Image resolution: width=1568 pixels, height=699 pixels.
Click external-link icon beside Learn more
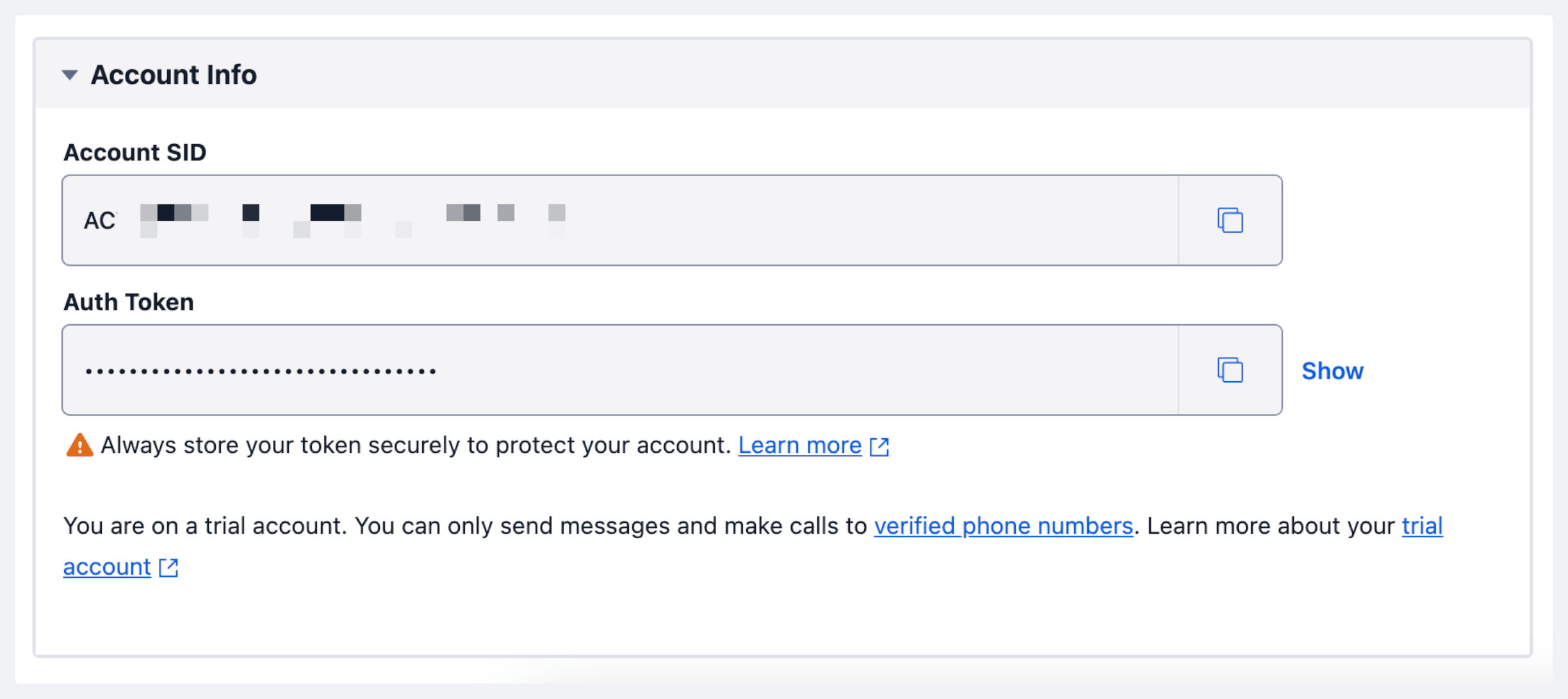(x=879, y=447)
